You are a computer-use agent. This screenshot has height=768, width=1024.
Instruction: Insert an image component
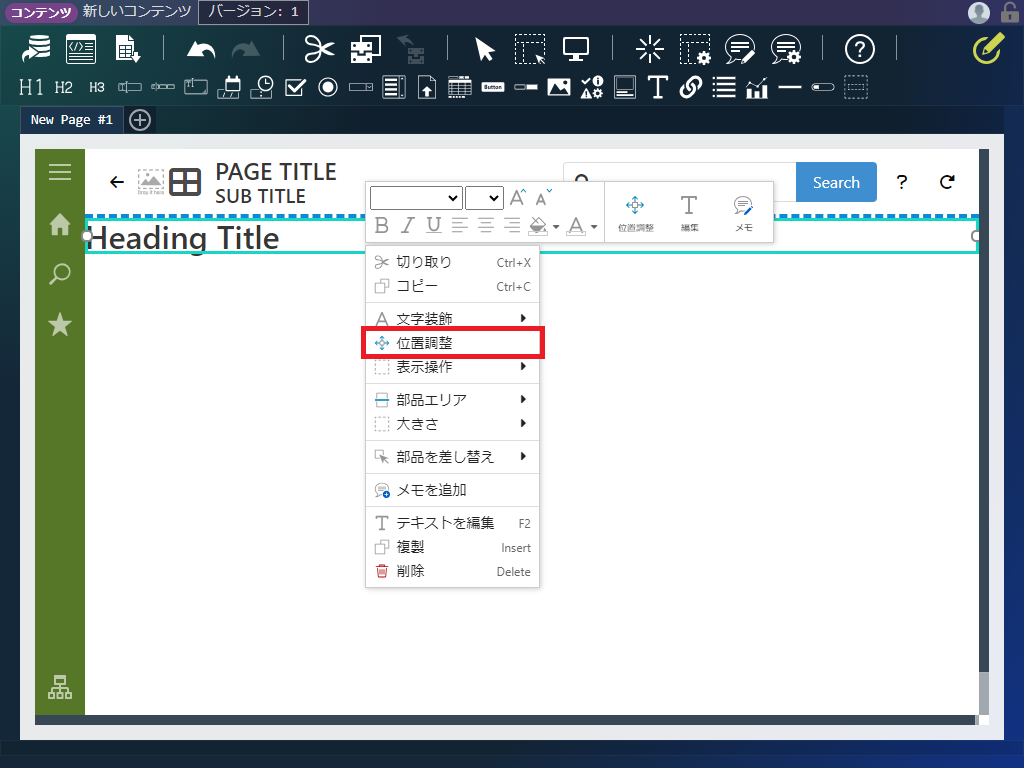(x=558, y=87)
